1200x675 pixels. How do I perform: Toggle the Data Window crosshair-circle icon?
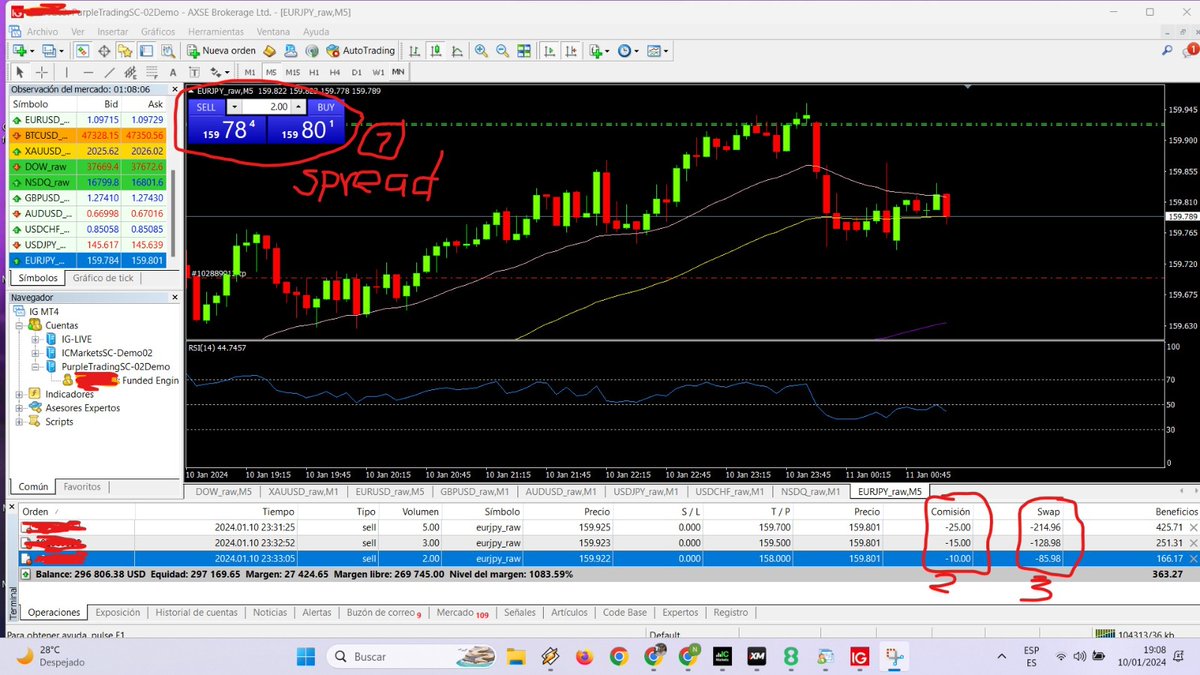[105, 51]
